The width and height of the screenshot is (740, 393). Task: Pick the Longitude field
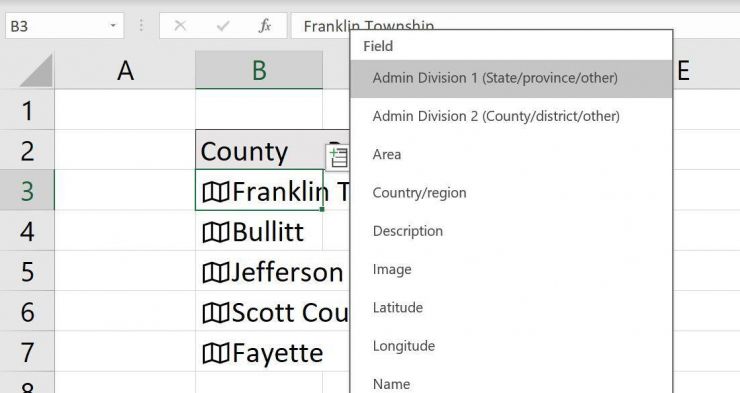[x=511, y=346]
